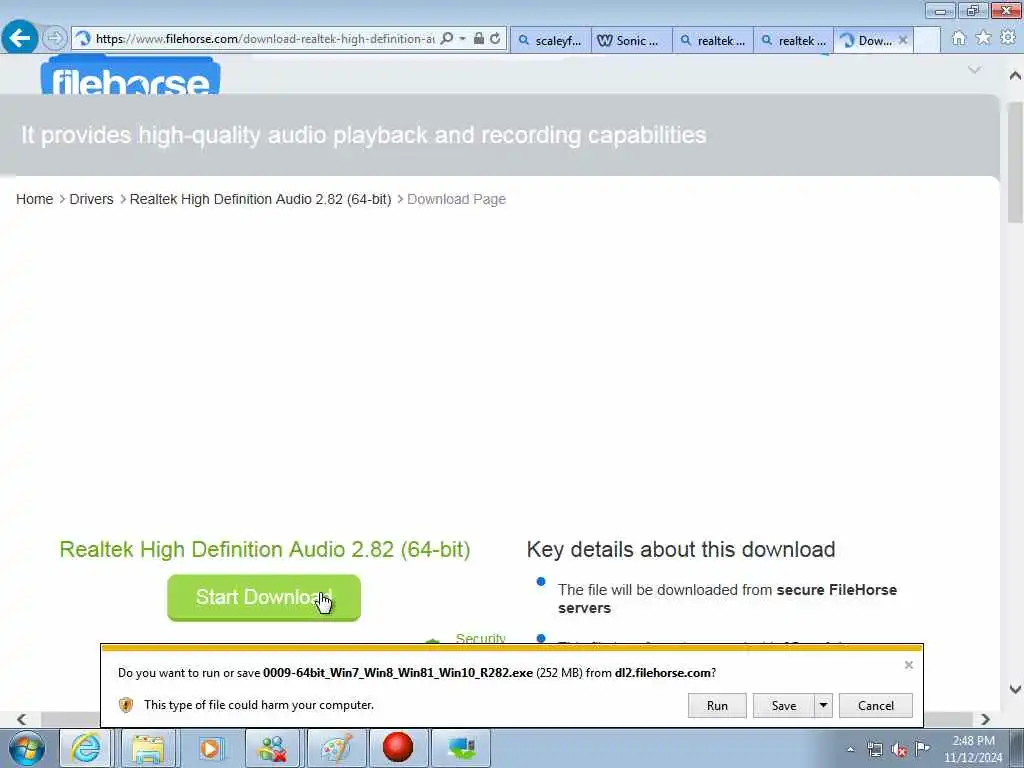Open the Save dropdown arrow
The height and width of the screenshot is (768, 1024).
coord(824,705)
